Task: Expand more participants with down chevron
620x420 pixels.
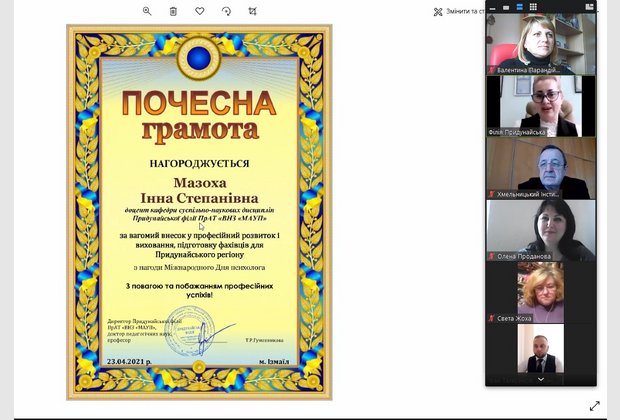Action: click(x=541, y=379)
